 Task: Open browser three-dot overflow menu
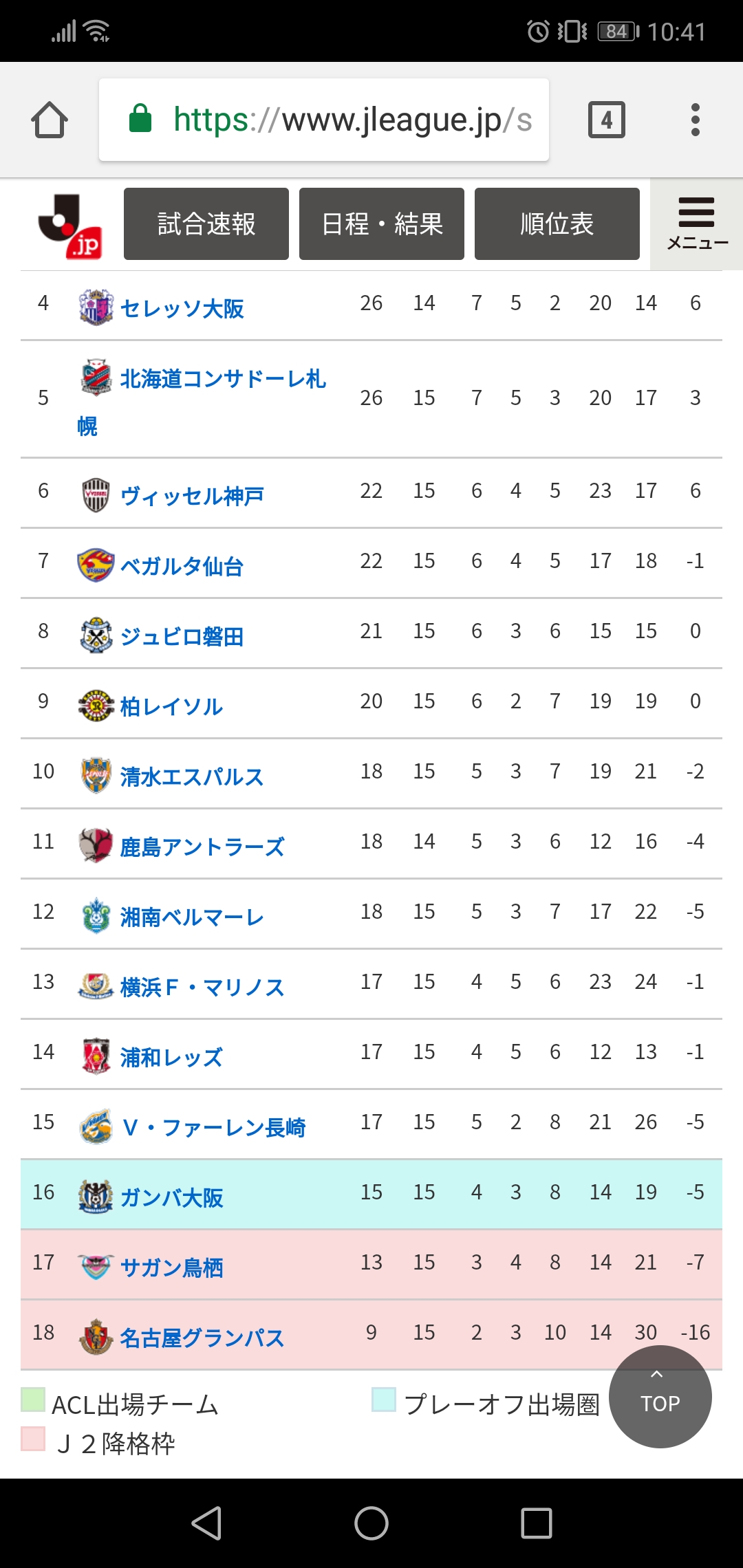(696, 120)
